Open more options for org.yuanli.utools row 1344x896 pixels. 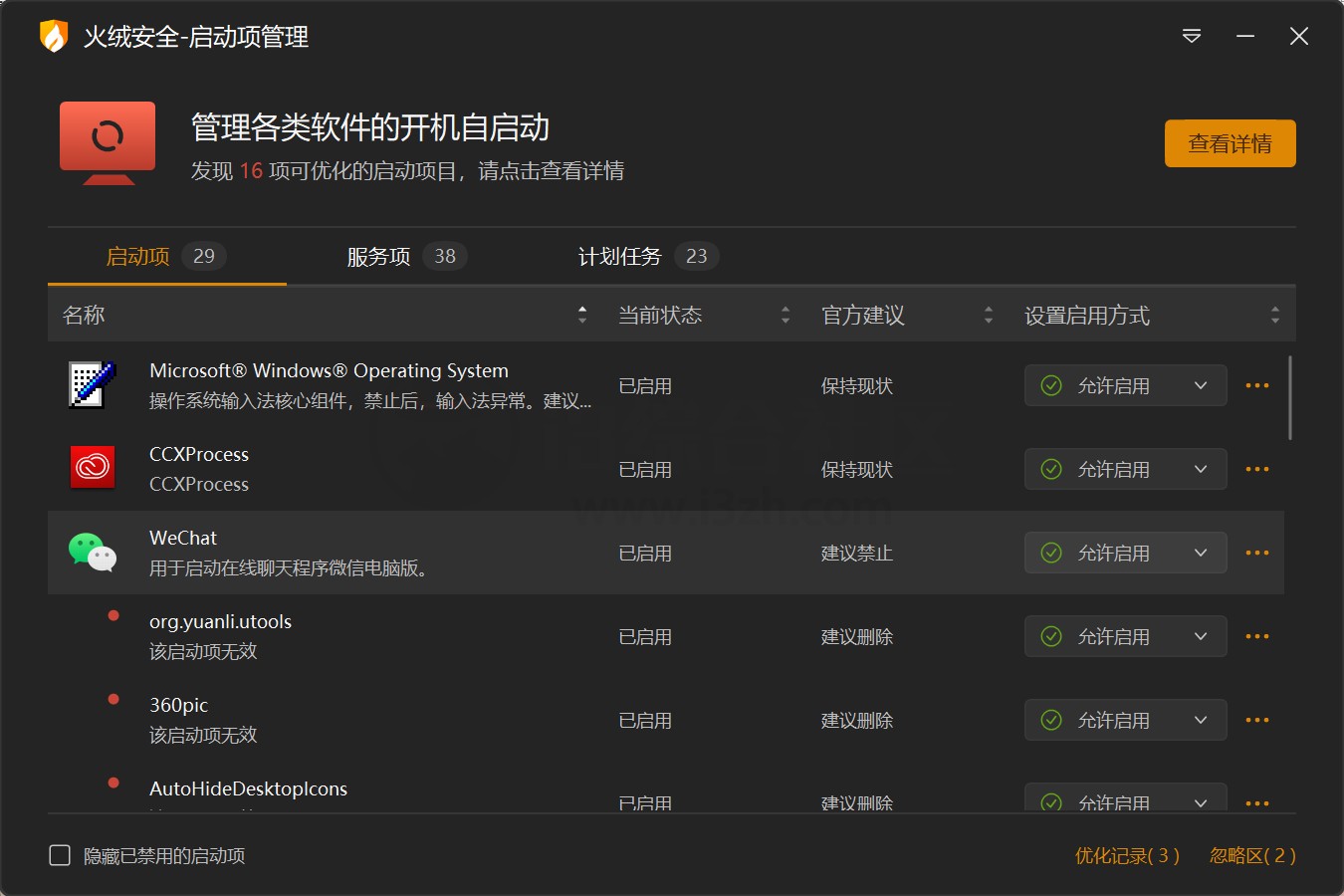click(x=1257, y=636)
